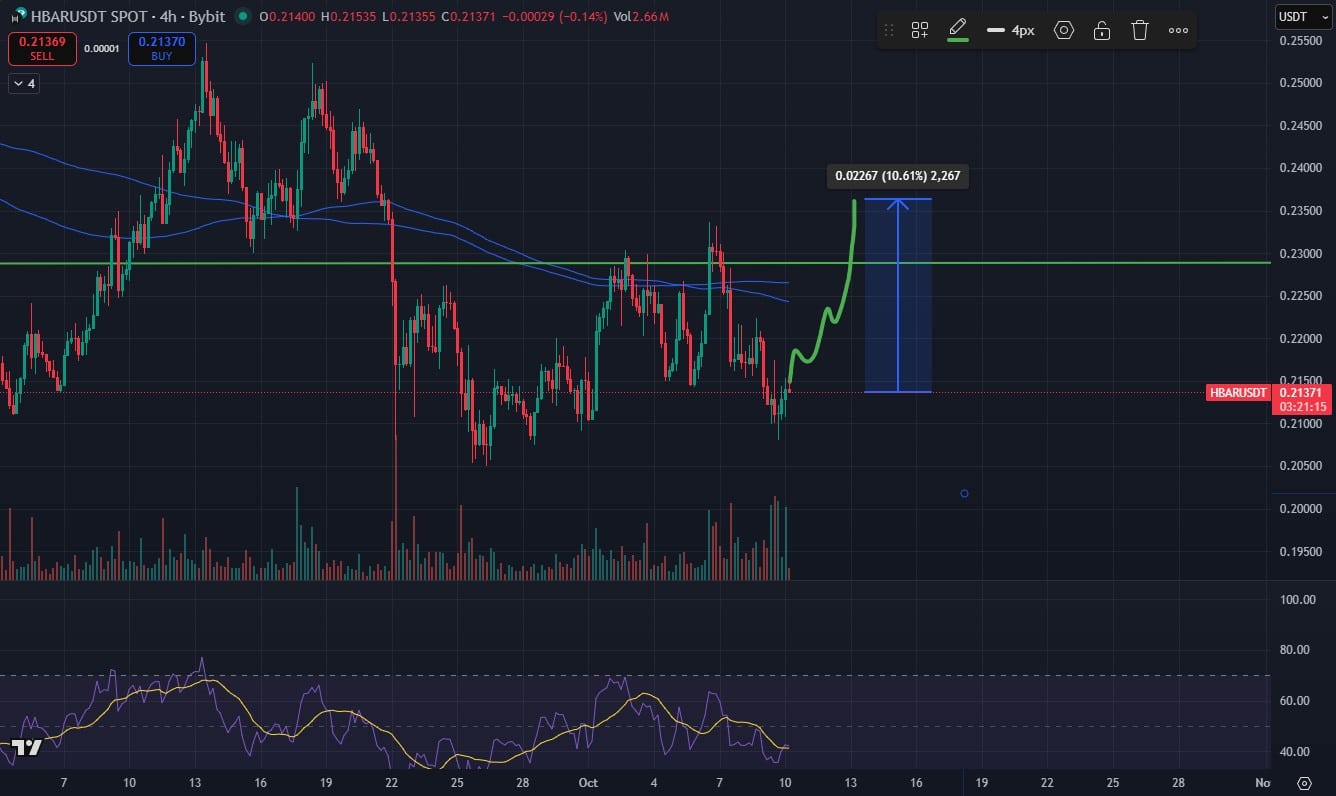Toggle the lock on the selected drawing
Viewport: 1336px width, 796px height.
coord(1101,30)
